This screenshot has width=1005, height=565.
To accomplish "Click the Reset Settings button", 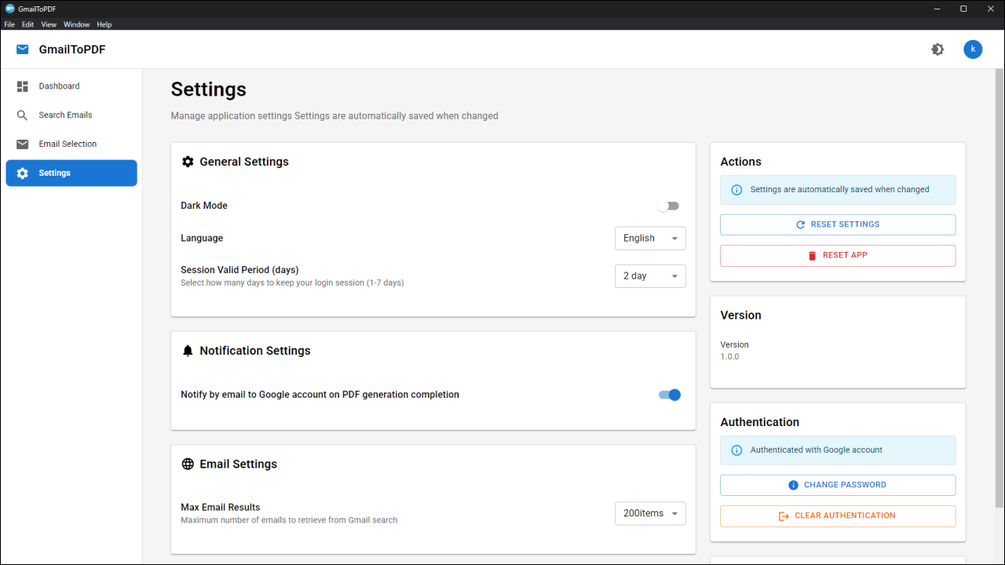I will 837,225.
